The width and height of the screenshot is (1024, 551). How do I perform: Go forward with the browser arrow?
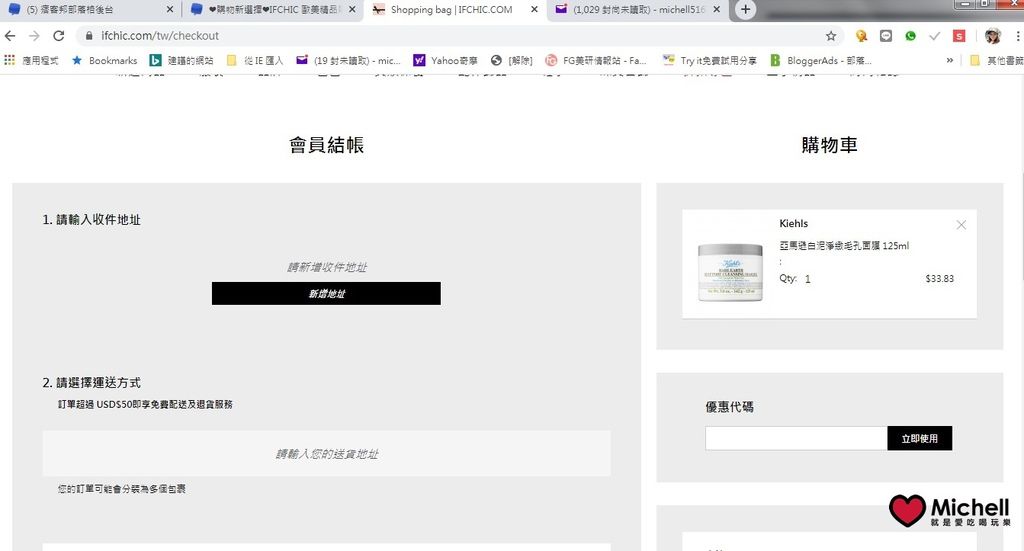(34, 36)
